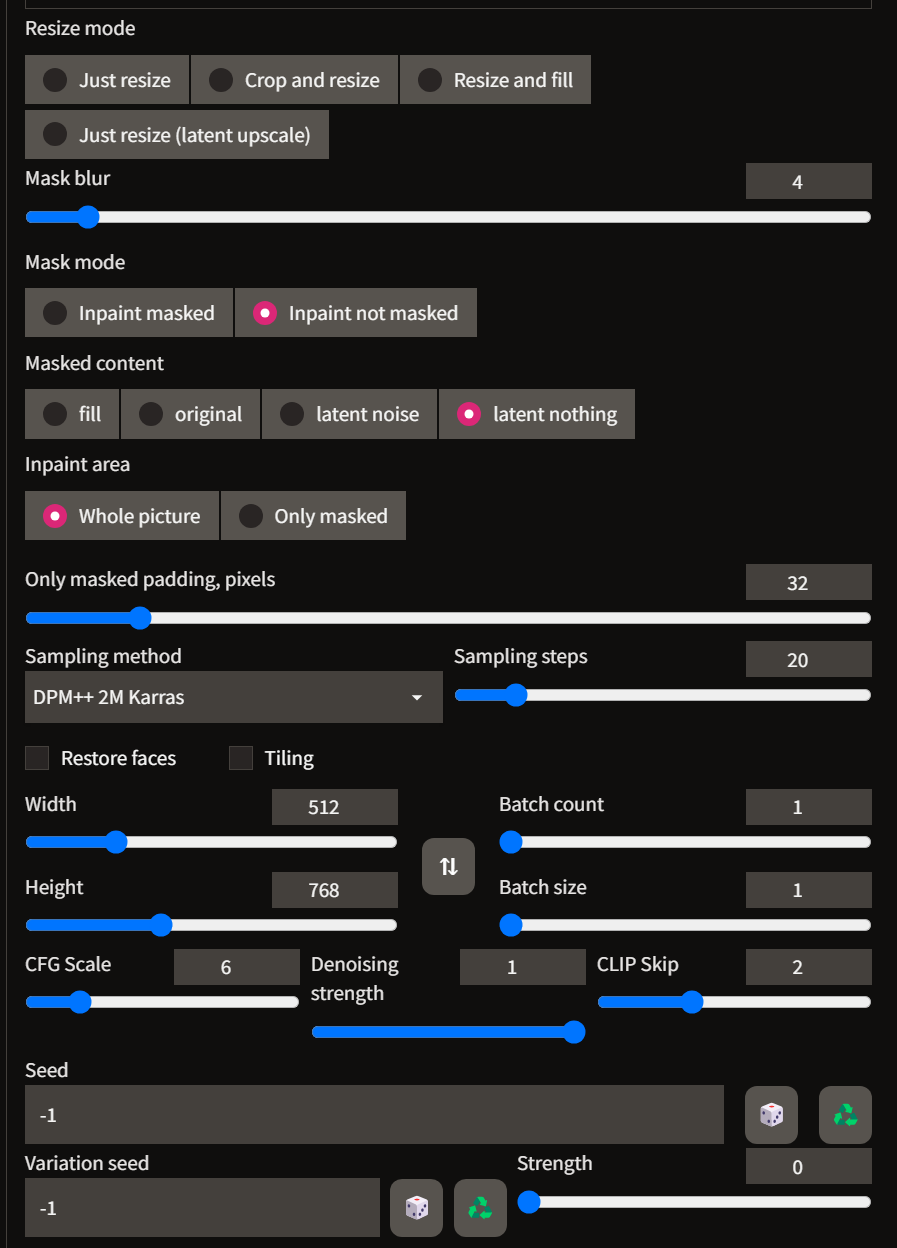
Task: Open the Sampling method dropdown
Action: tap(233, 696)
